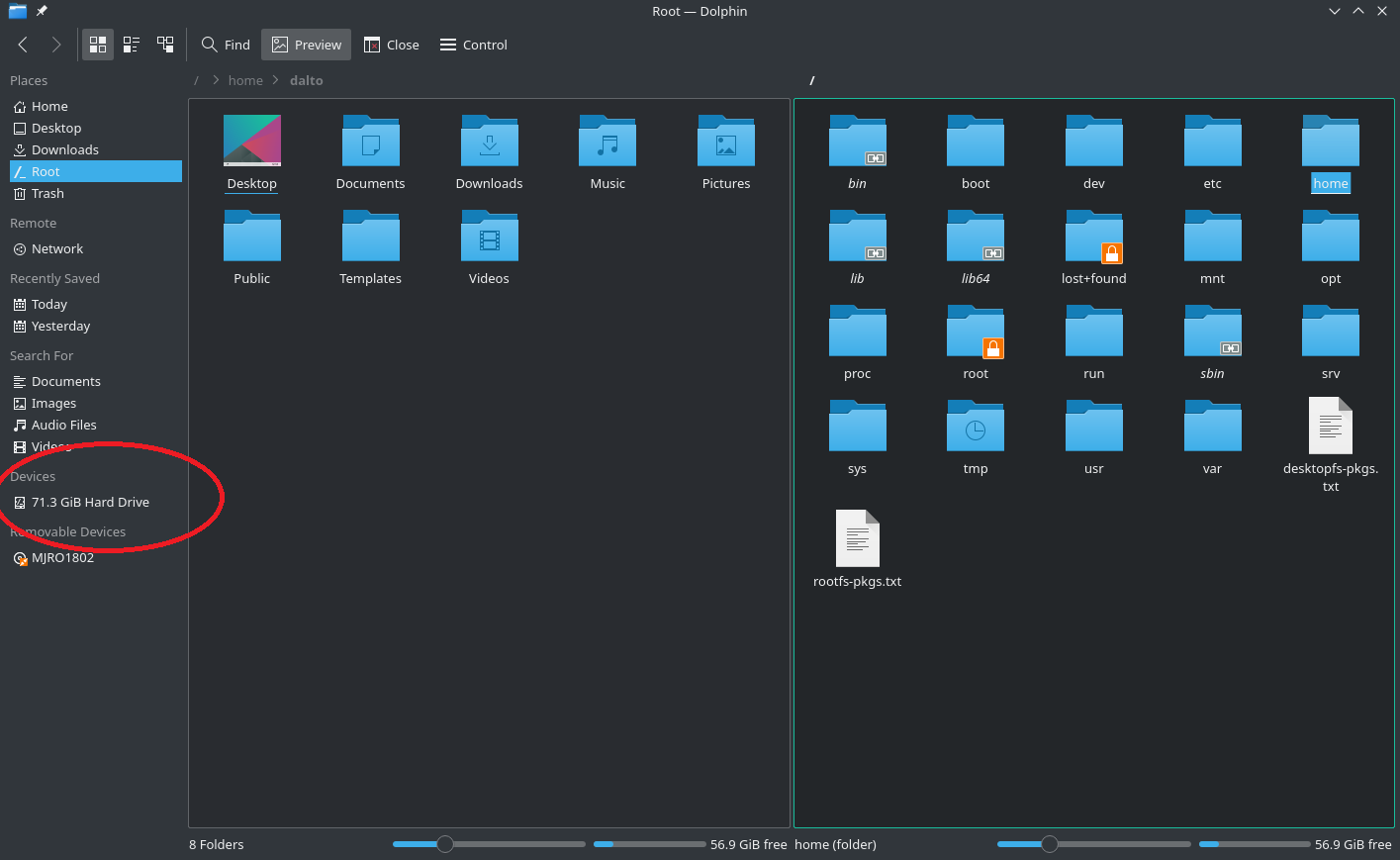1400x860 pixels.
Task: Open Downloads in the Places panel
Action: coord(96,149)
